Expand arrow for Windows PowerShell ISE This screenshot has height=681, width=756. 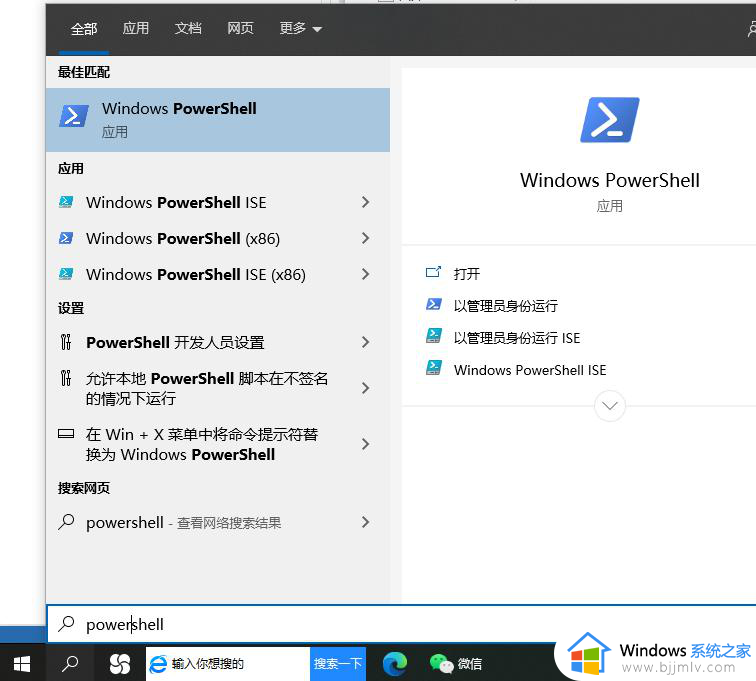tap(365, 202)
